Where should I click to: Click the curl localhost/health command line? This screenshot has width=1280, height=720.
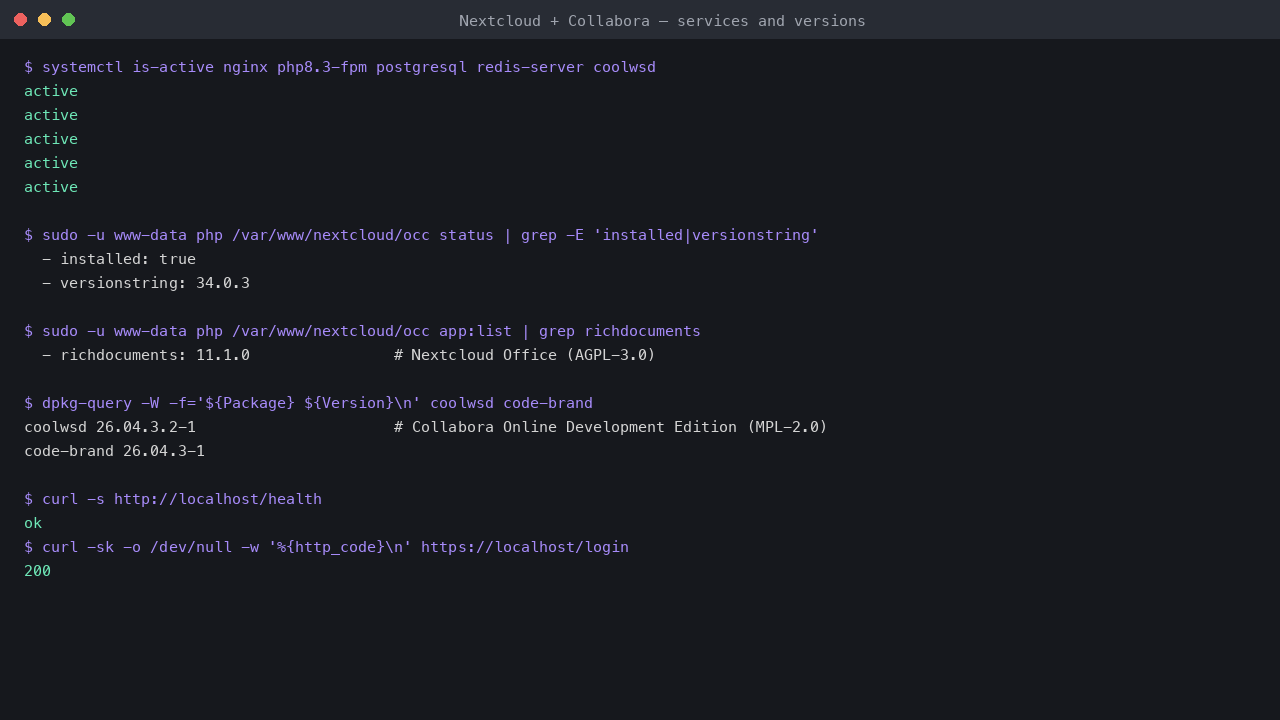point(173,499)
